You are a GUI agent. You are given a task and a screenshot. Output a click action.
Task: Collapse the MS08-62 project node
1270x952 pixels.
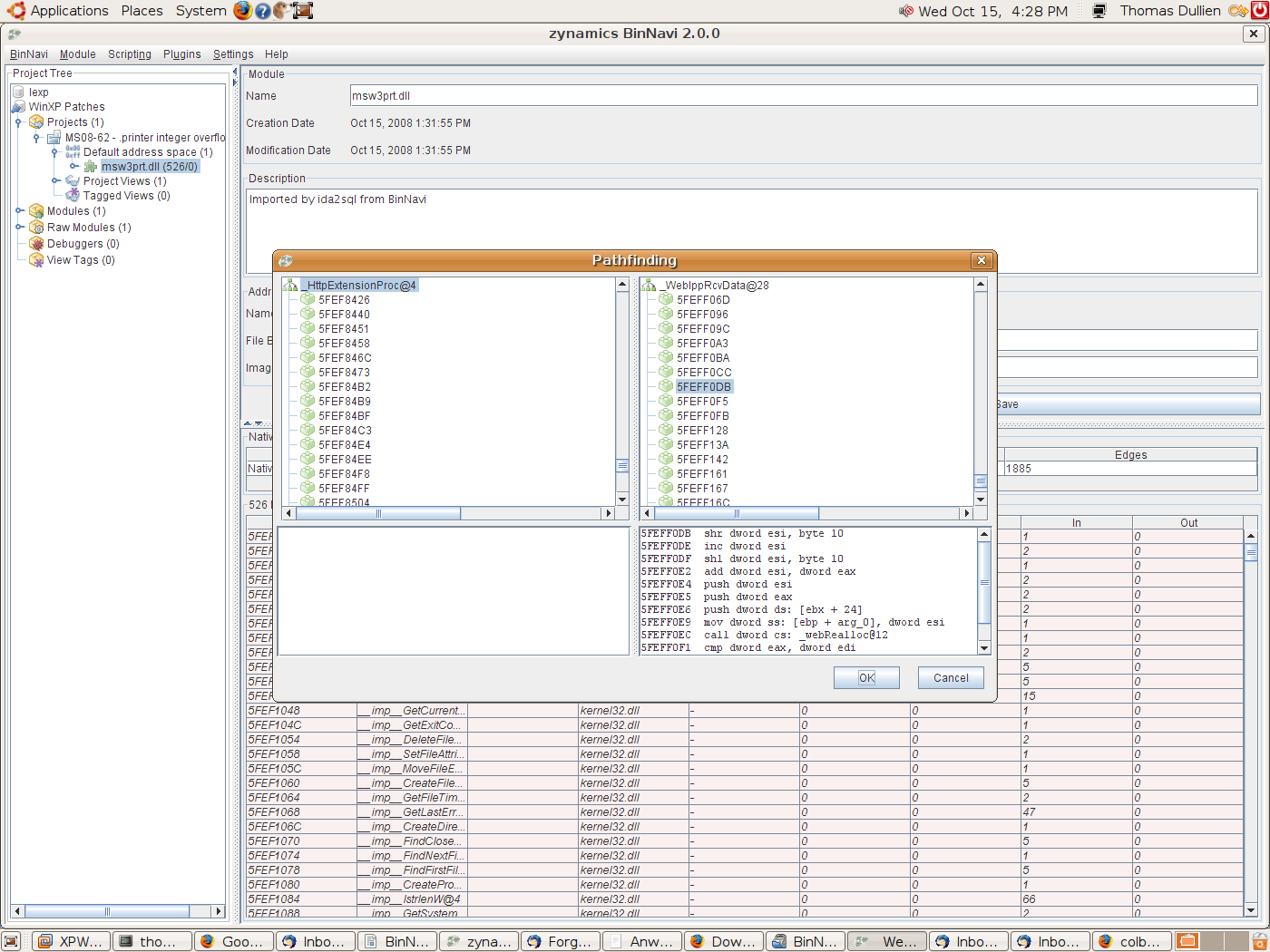[x=36, y=139]
